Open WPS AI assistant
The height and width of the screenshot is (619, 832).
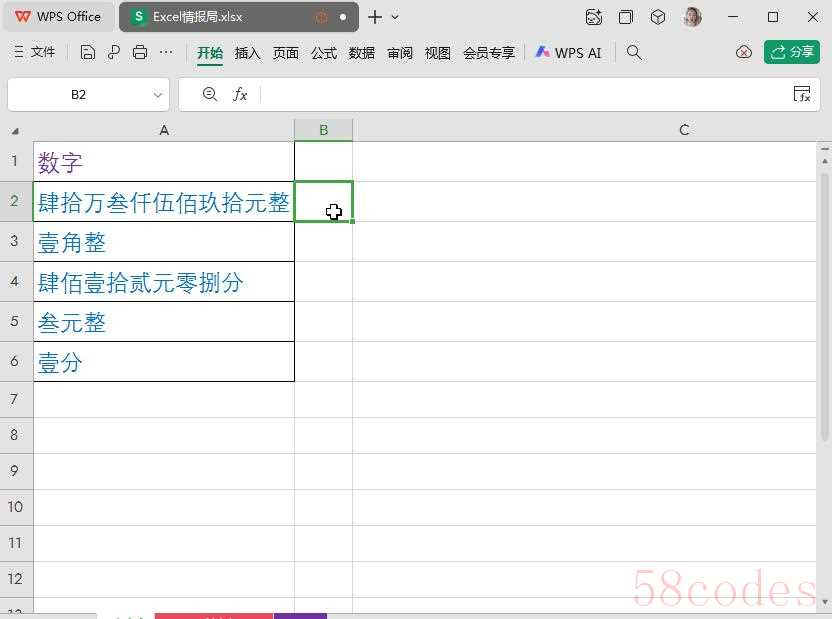tap(568, 53)
